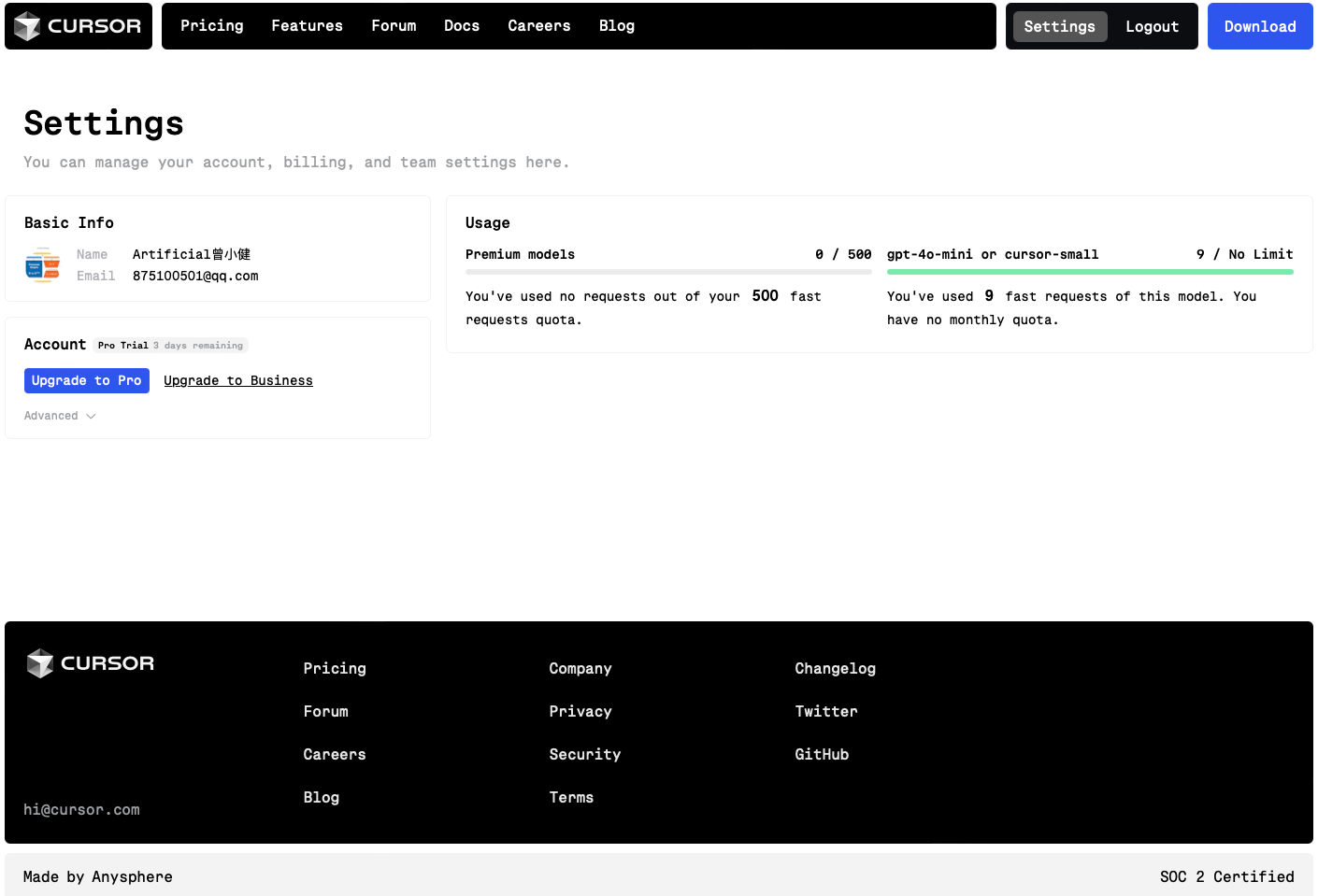1318x896 pixels.
Task: Click the 9 / No Limit count
Action: click(x=1245, y=254)
